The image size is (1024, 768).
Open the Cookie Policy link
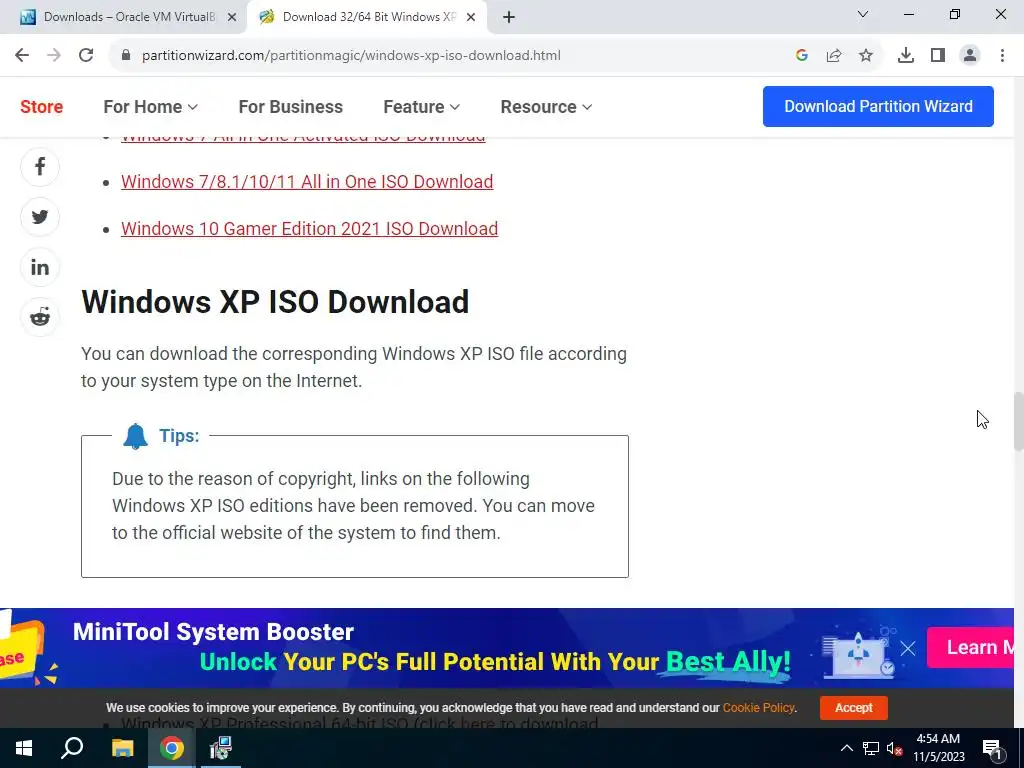pyautogui.click(x=759, y=707)
